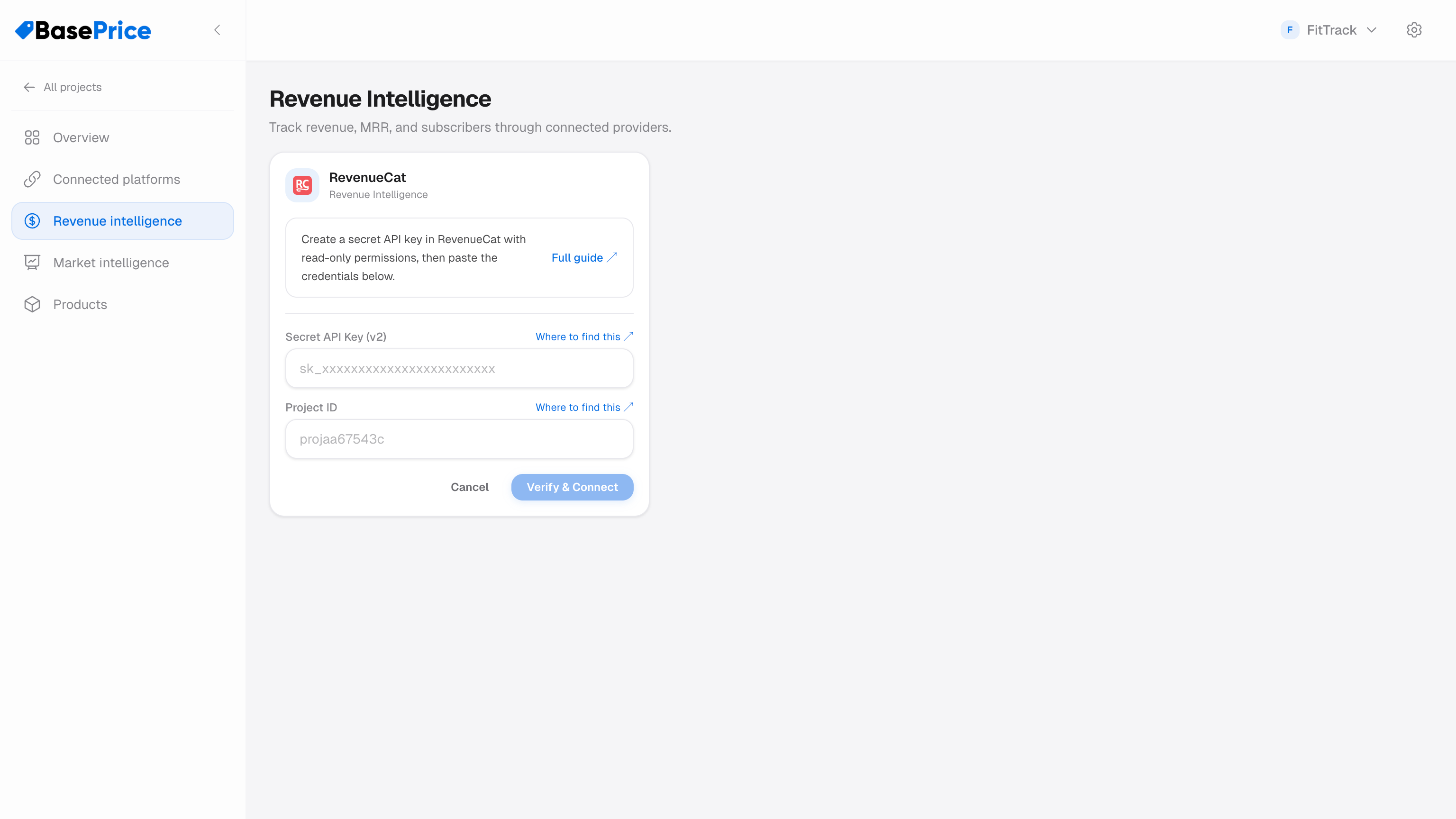The height and width of the screenshot is (819, 1456).
Task: Open Where to find this for Secret API Key
Action: [x=584, y=337]
